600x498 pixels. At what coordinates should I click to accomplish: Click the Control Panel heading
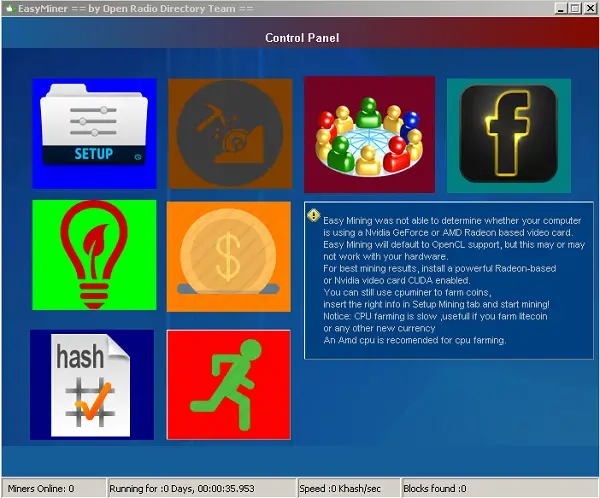click(302, 38)
